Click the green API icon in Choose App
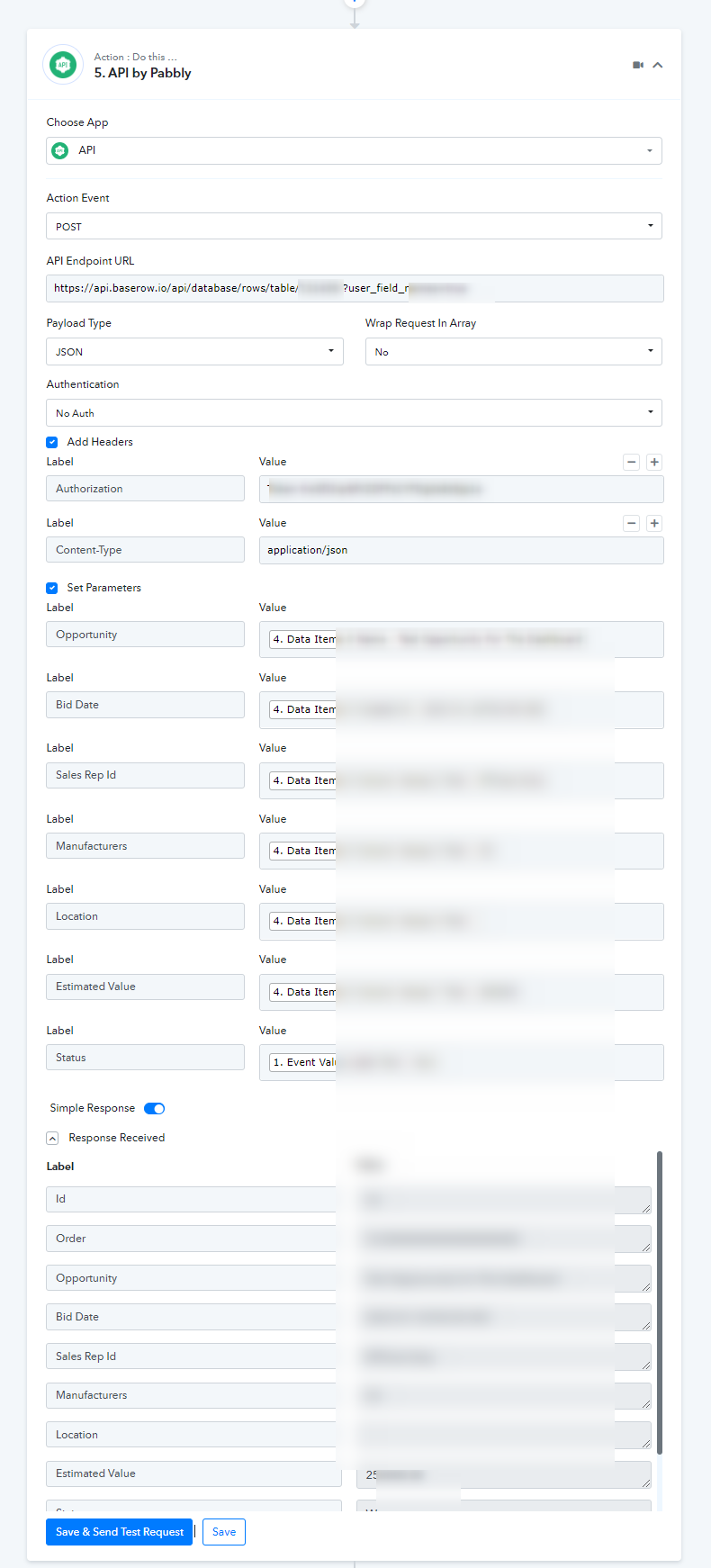 59,150
